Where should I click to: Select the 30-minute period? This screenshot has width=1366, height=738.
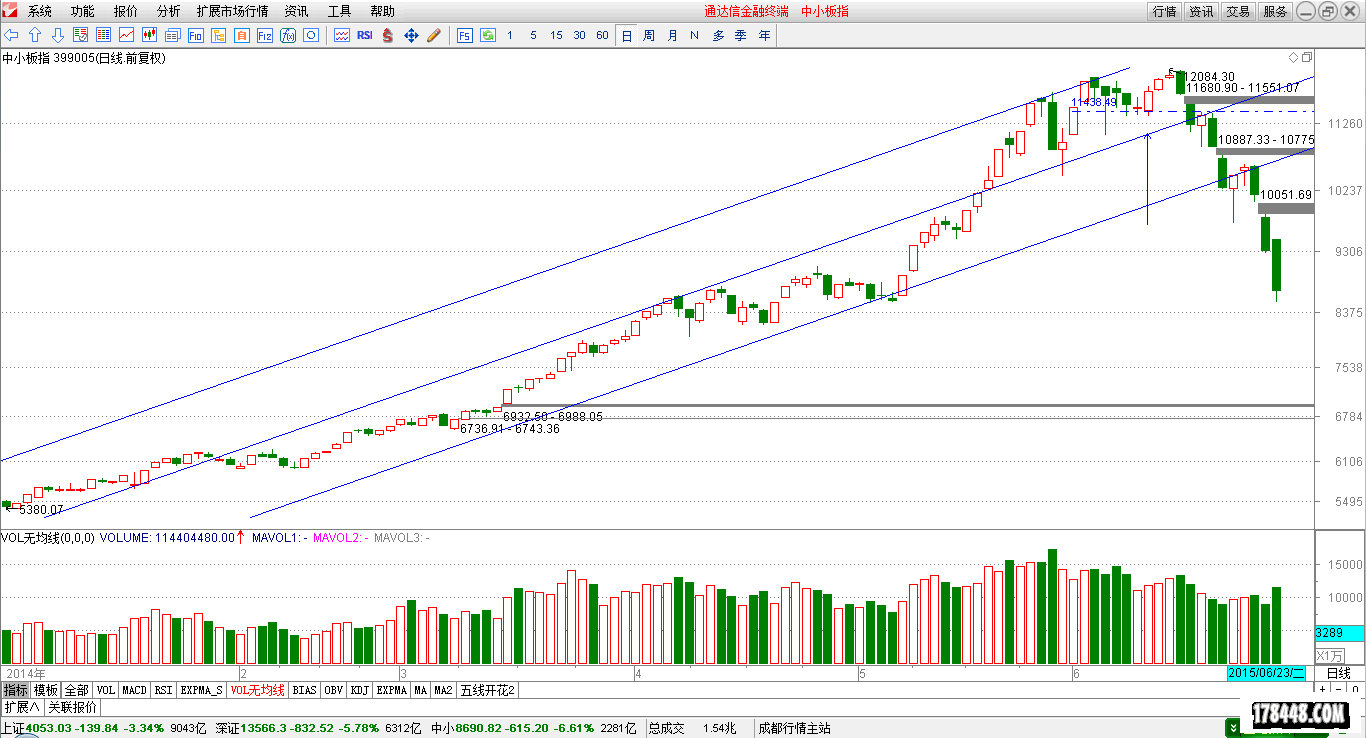579,35
